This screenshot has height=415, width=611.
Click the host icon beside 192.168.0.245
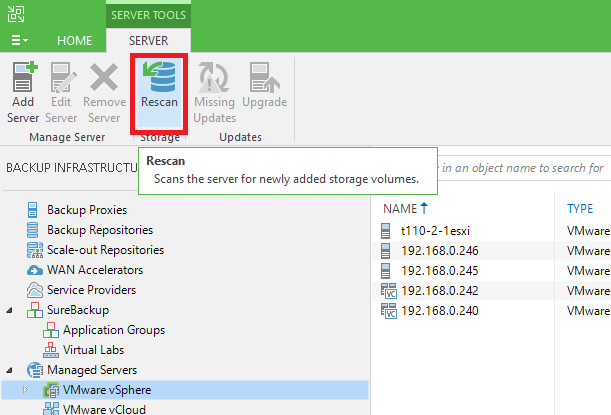click(x=385, y=271)
